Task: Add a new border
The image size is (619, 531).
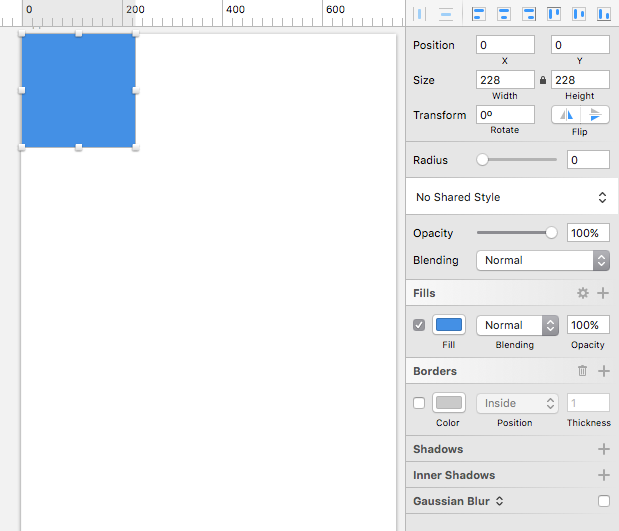Action: [x=604, y=371]
